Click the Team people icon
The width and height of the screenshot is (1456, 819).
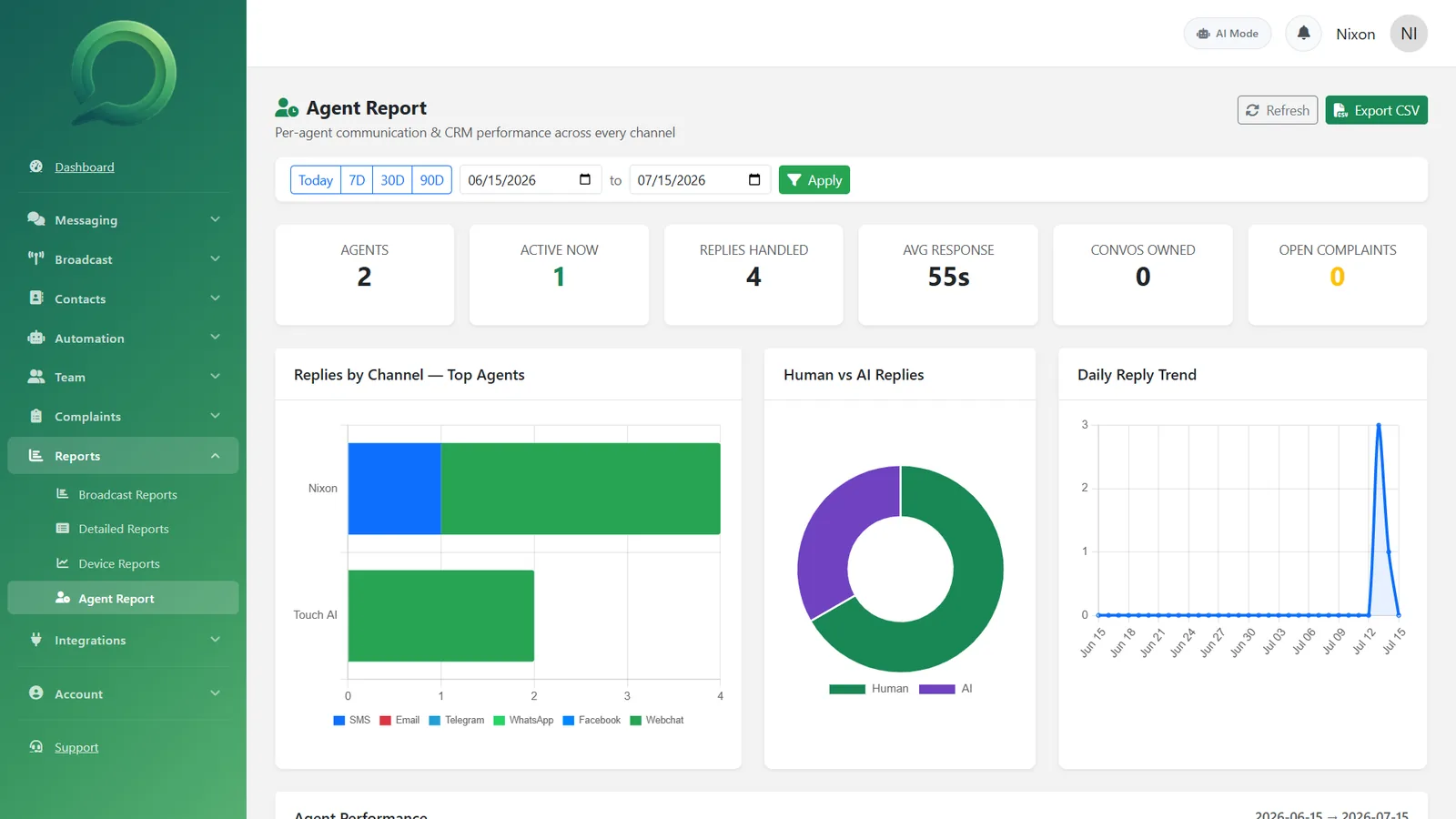36,377
